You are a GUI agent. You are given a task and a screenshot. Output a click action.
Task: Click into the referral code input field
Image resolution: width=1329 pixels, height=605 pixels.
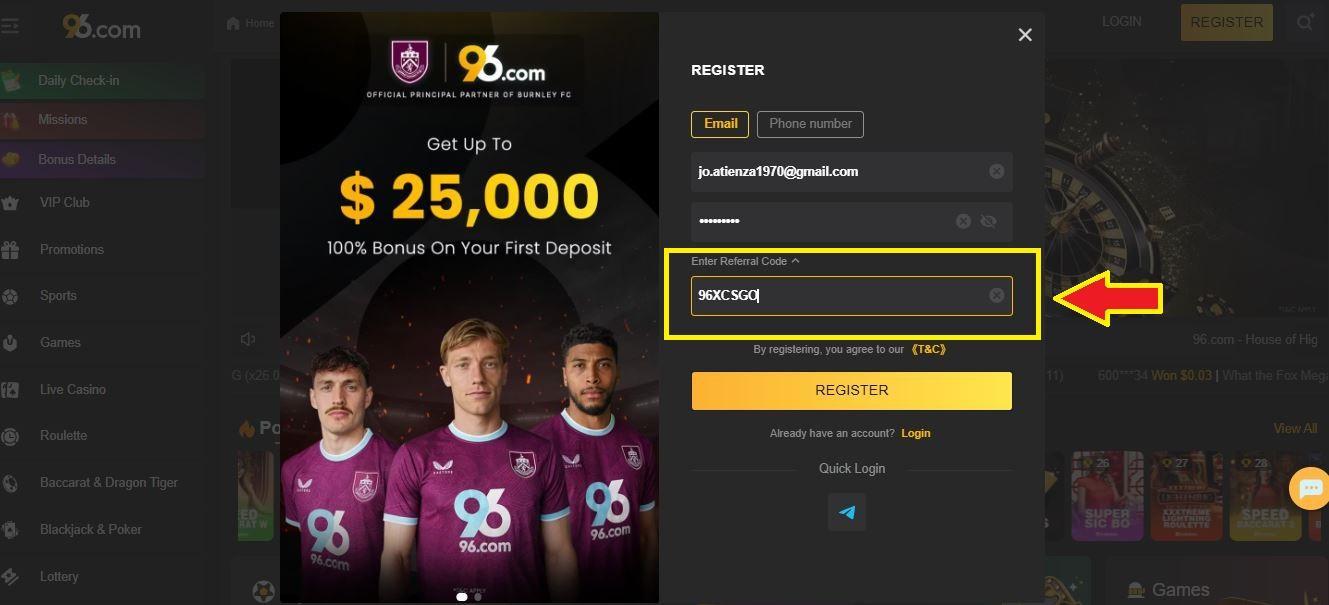click(x=840, y=296)
